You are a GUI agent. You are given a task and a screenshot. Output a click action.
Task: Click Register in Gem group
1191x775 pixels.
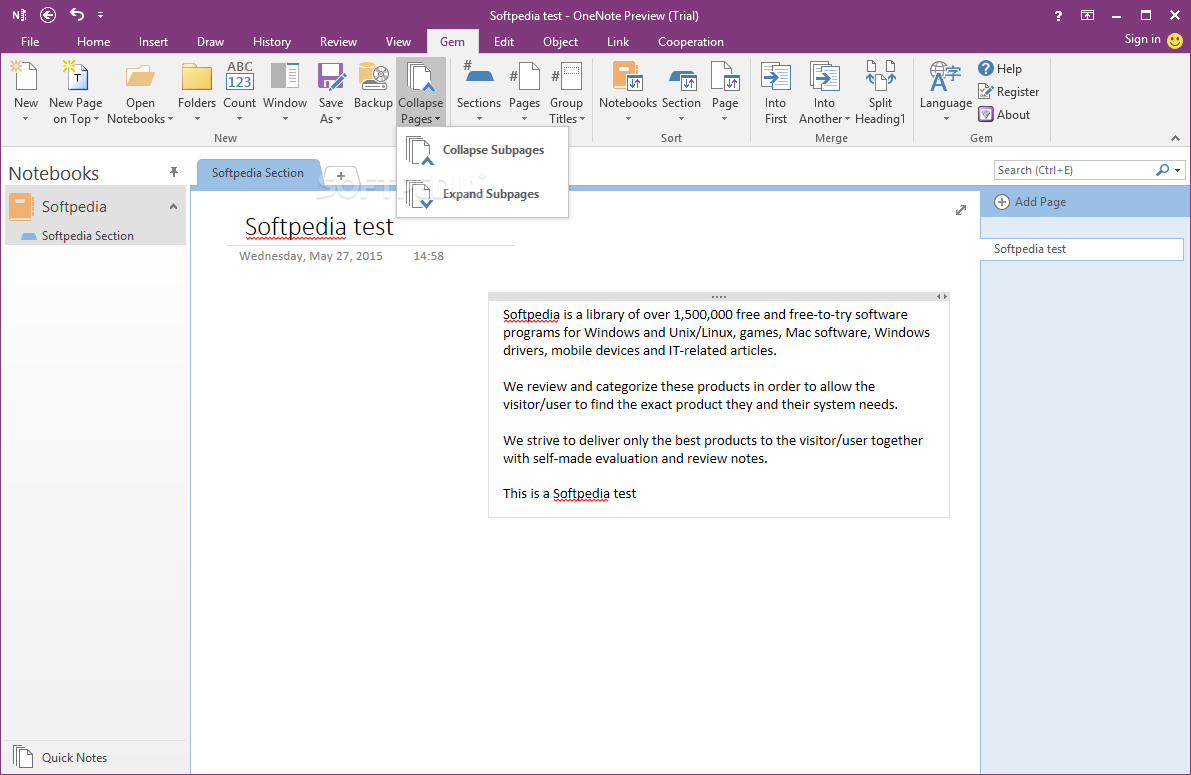point(1009,91)
